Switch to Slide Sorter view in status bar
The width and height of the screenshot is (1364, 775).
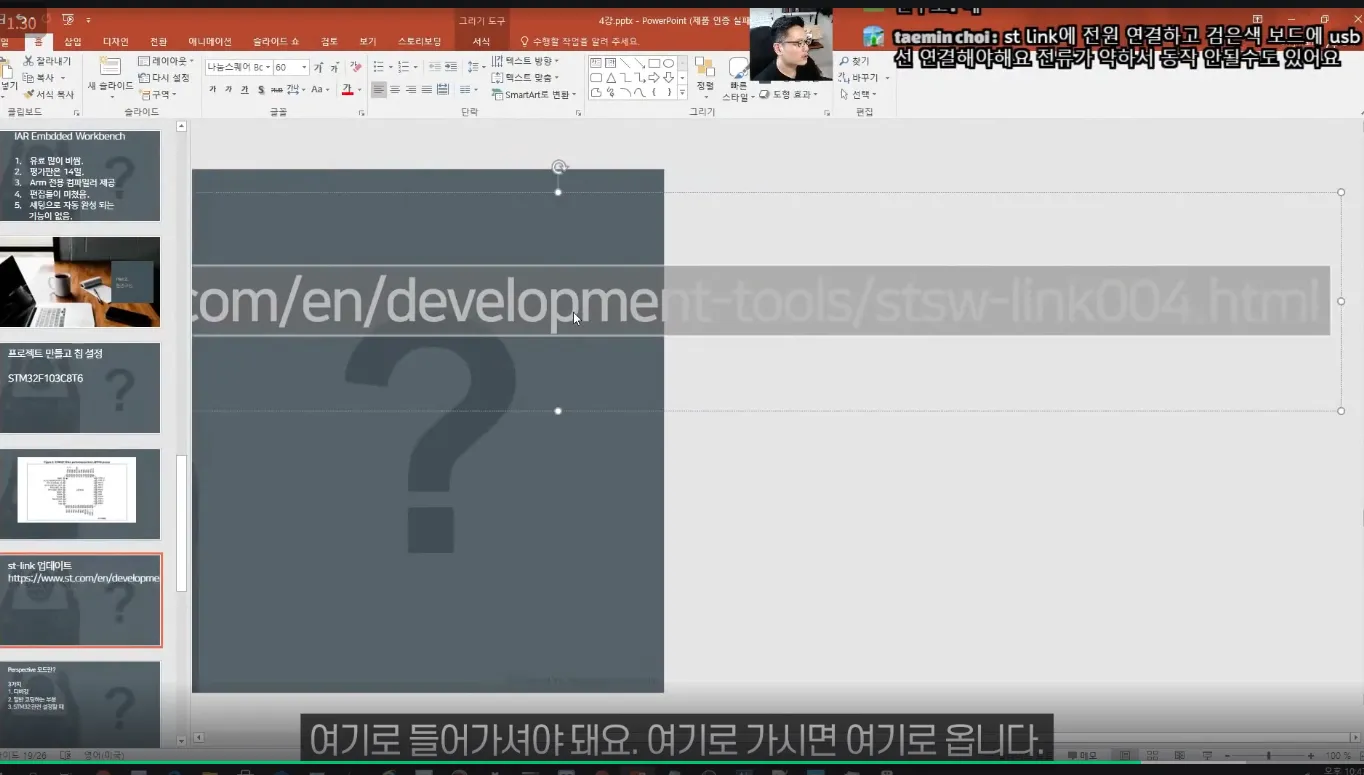point(1152,754)
